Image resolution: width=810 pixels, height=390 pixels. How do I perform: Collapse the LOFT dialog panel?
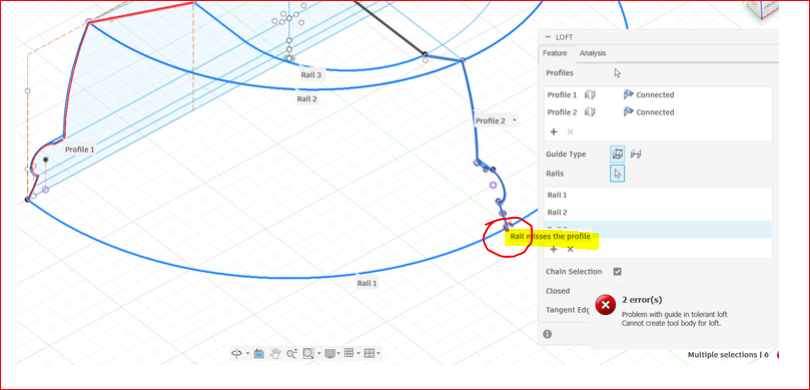click(548, 37)
